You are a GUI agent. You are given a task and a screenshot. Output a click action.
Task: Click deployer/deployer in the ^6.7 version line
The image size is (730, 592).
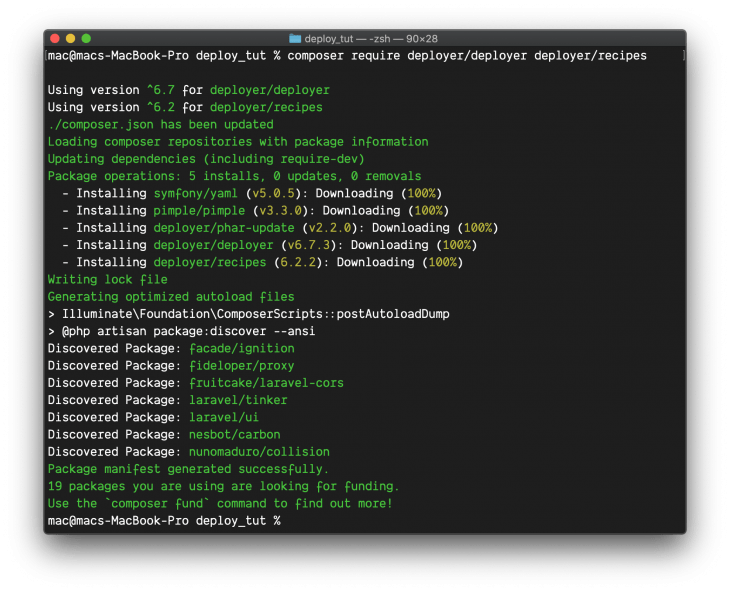[x=270, y=90]
